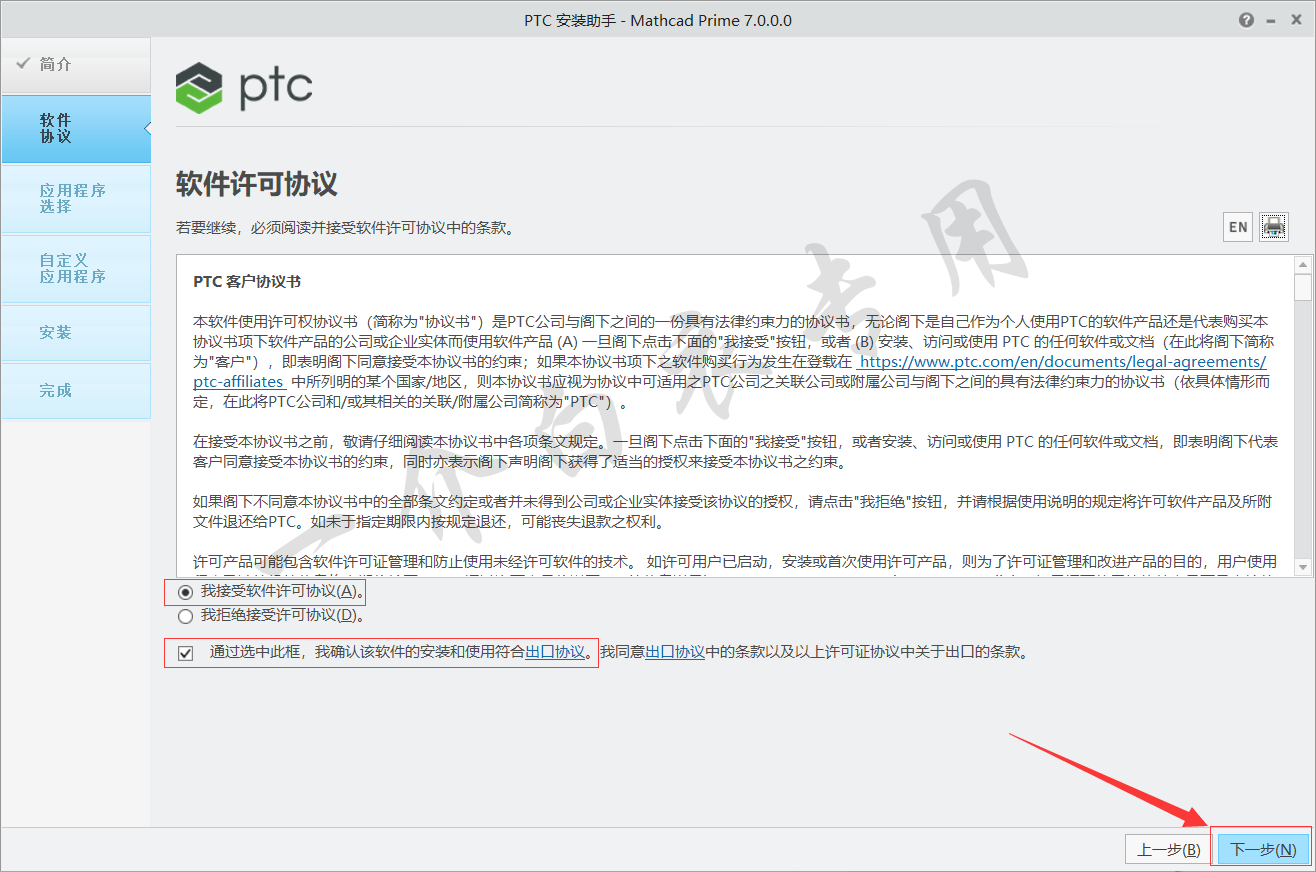Image resolution: width=1316 pixels, height=872 pixels.
Task: Click the PTC logo
Action: pos(244,88)
